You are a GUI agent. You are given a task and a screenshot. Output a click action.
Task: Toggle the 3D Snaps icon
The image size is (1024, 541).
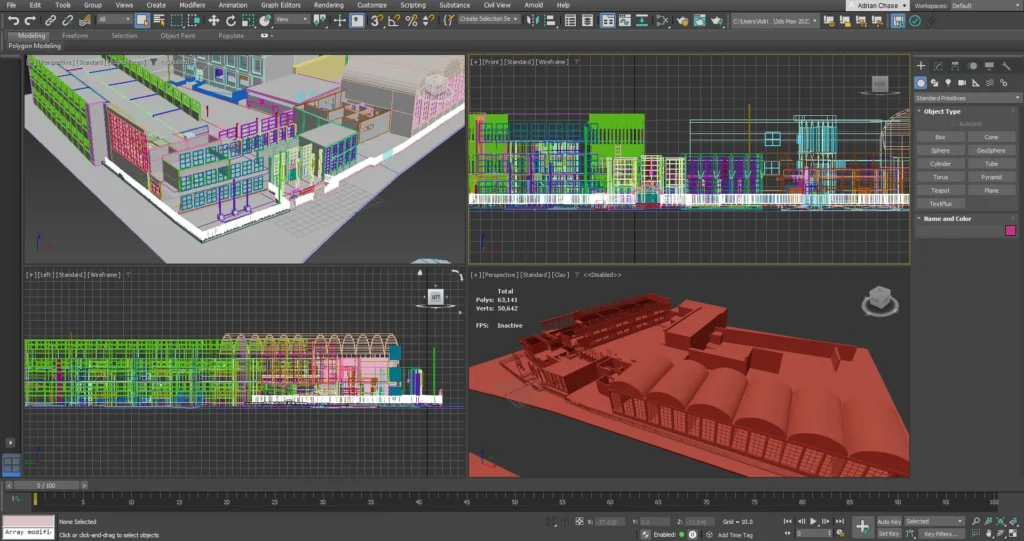click(x=377, y=21)
